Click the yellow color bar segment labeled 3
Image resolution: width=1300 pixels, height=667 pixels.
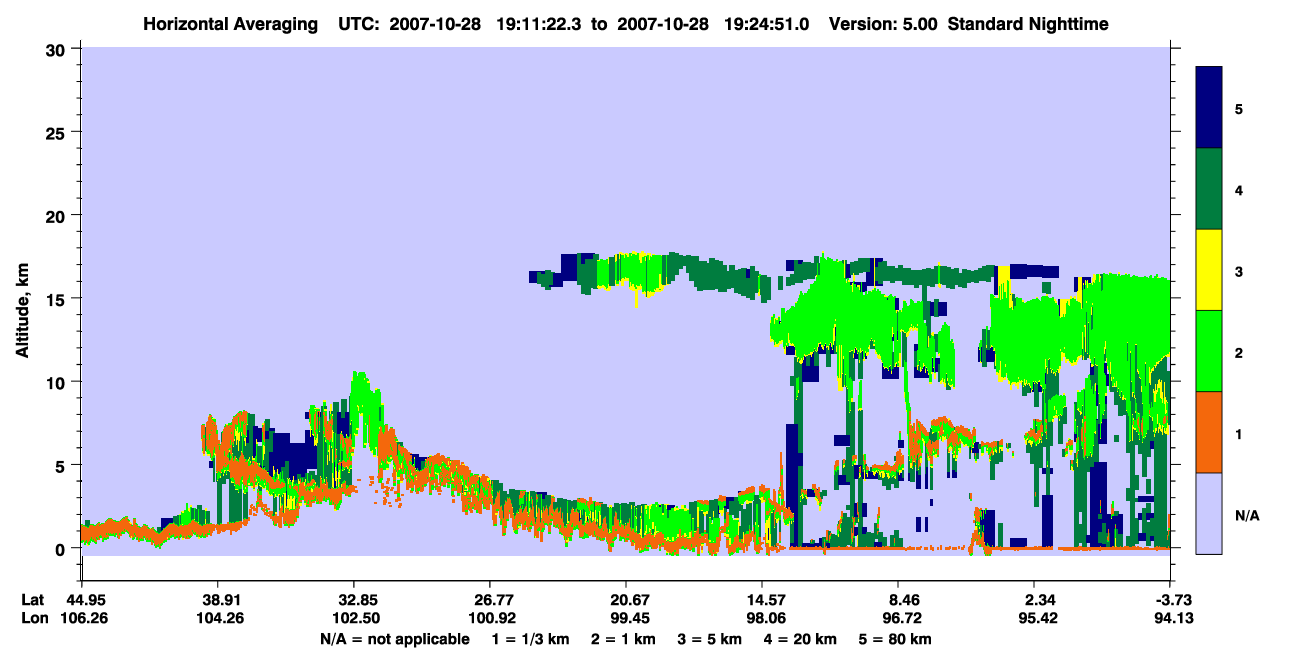[1209, 270]
